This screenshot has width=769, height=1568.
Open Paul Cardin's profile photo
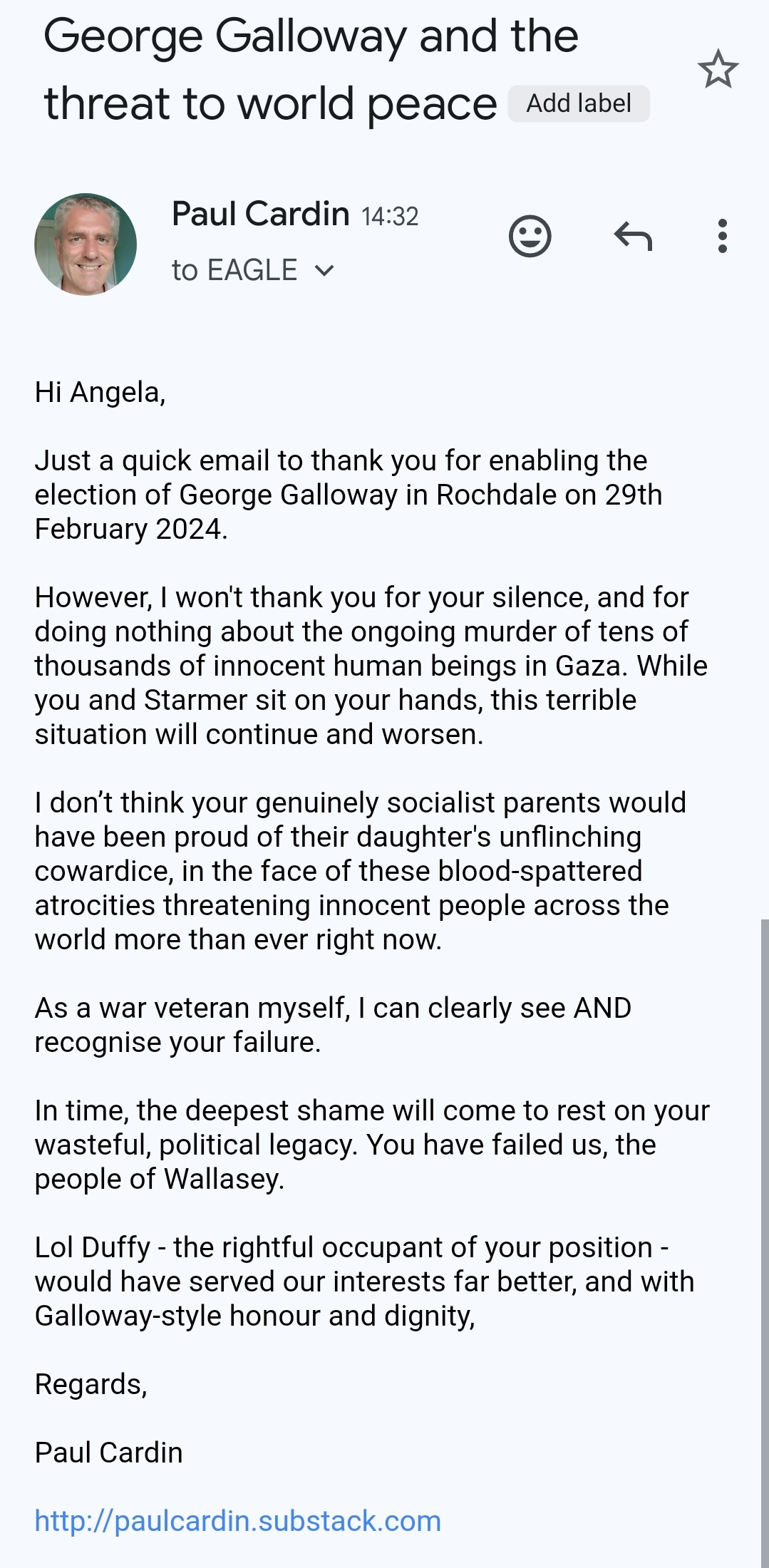(x=86, y=244)
